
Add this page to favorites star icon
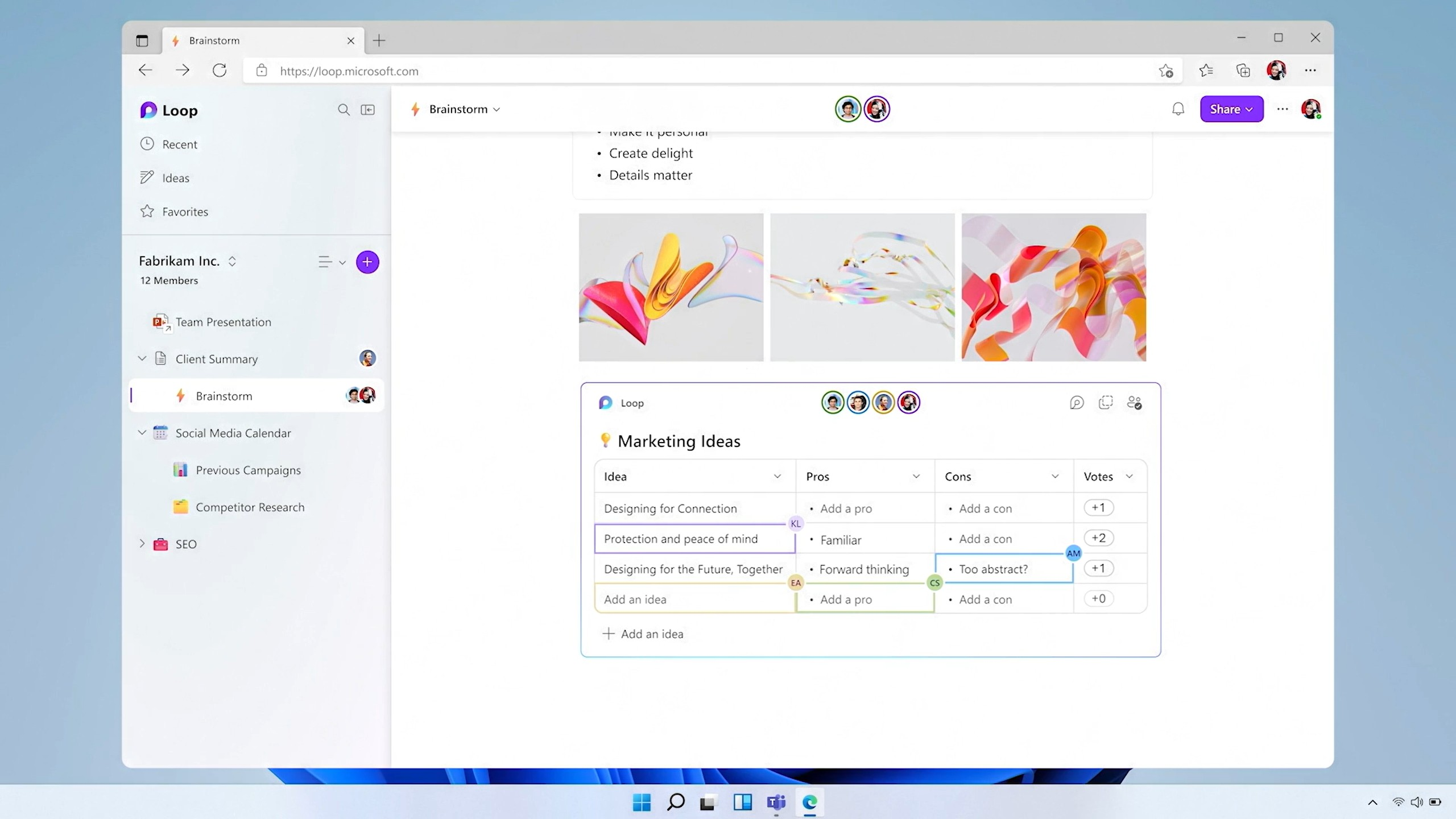[1166, 71]
